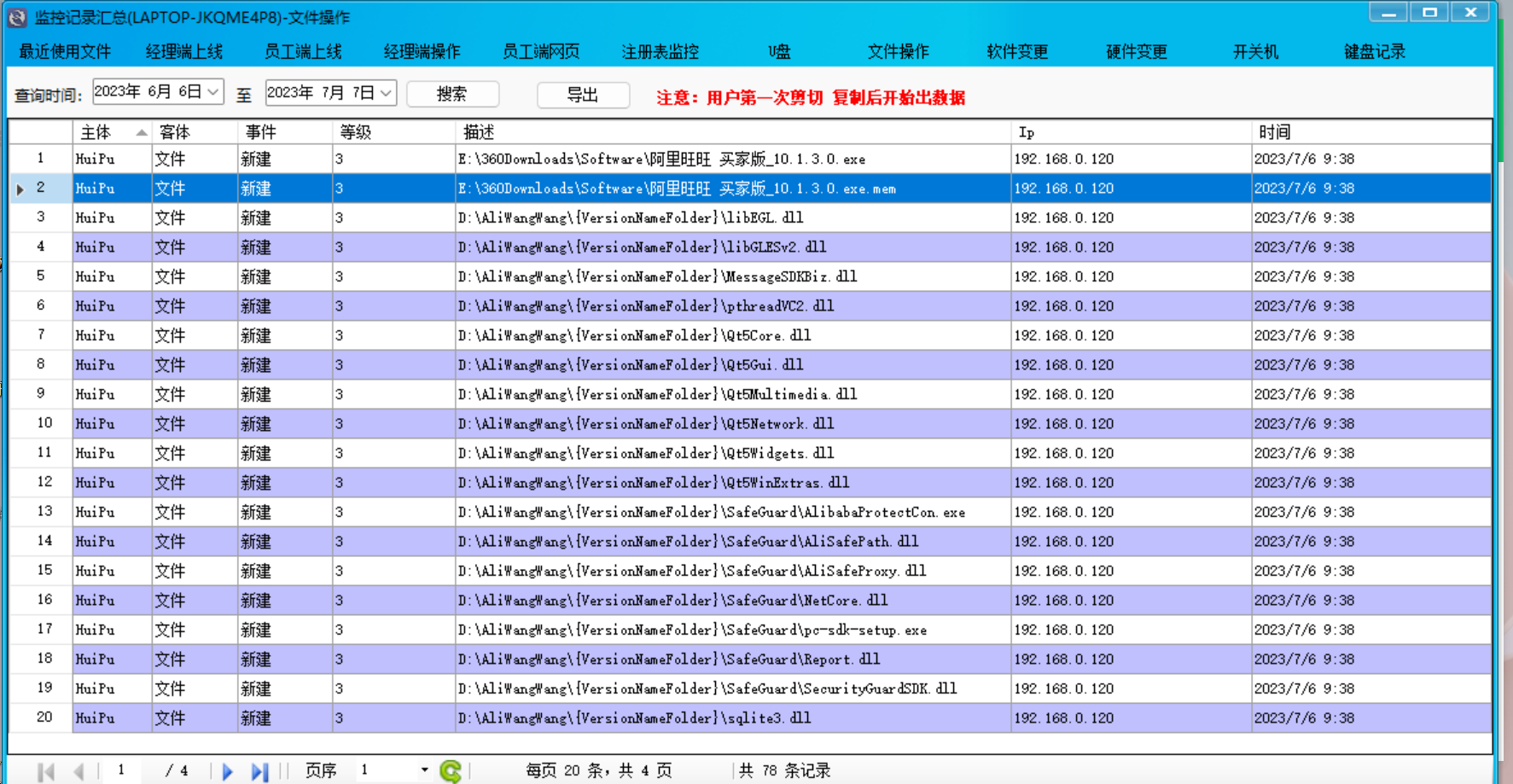Click the 导出 export button

[x=583, y=95]
